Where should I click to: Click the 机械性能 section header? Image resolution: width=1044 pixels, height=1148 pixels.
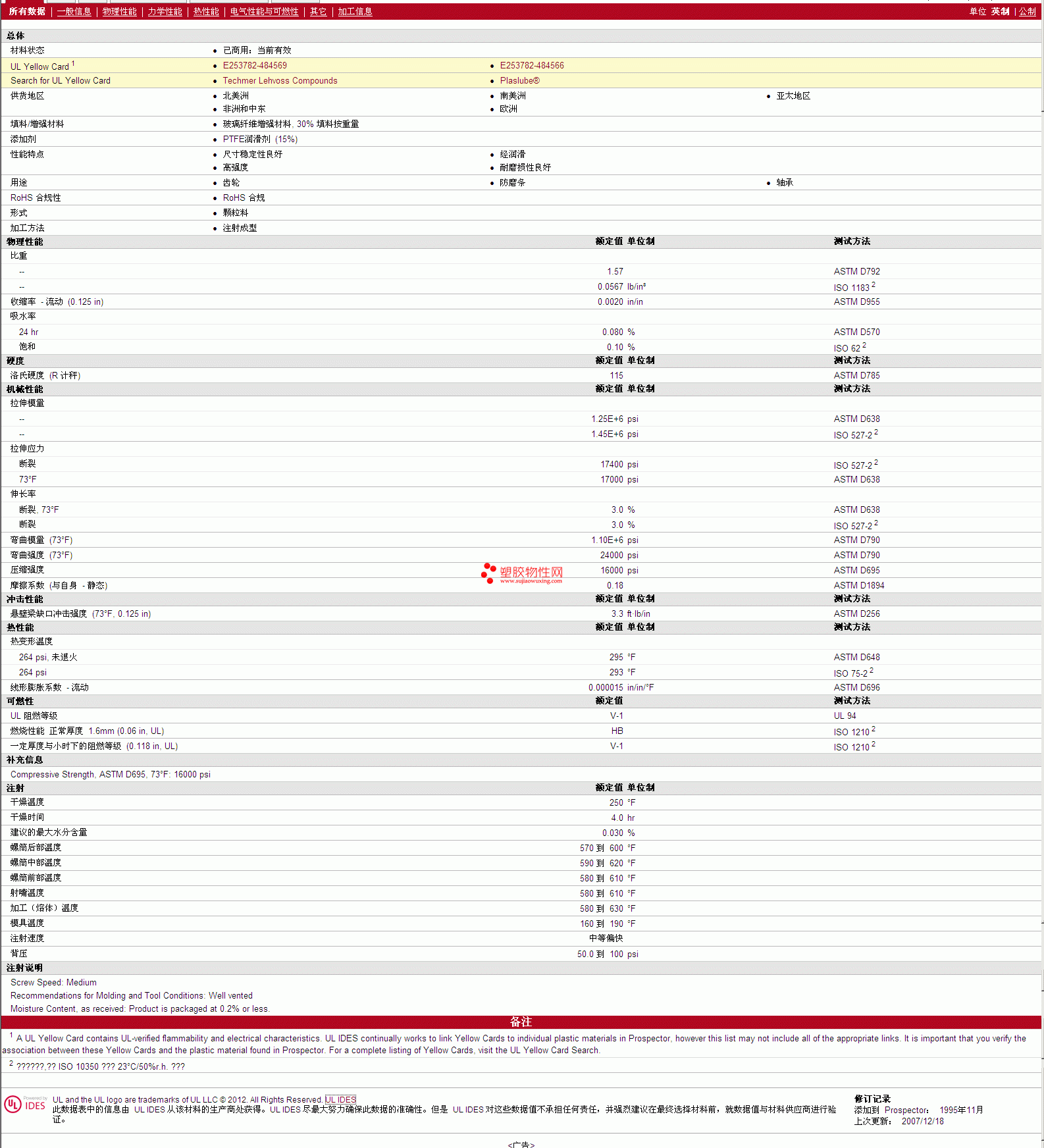[24, 389]
